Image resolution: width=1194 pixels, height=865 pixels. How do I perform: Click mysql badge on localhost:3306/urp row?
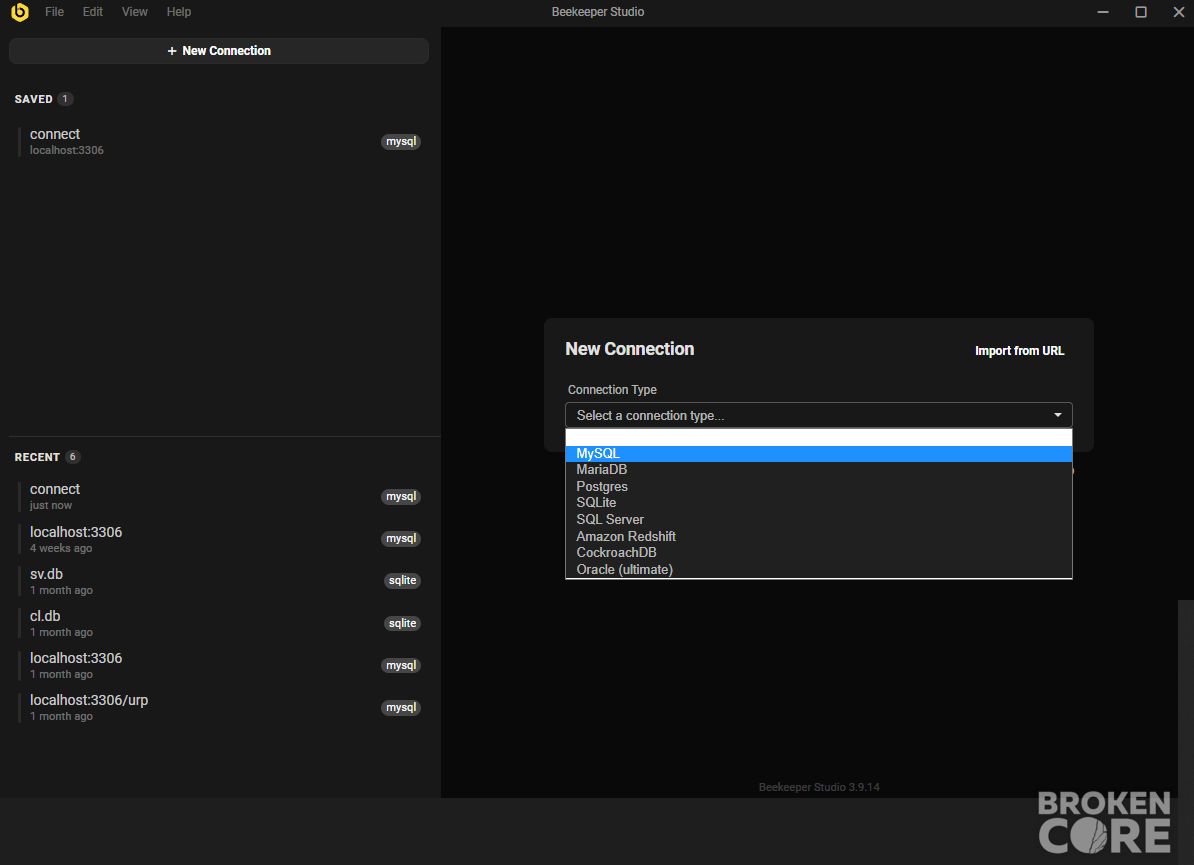click(401, 707)
